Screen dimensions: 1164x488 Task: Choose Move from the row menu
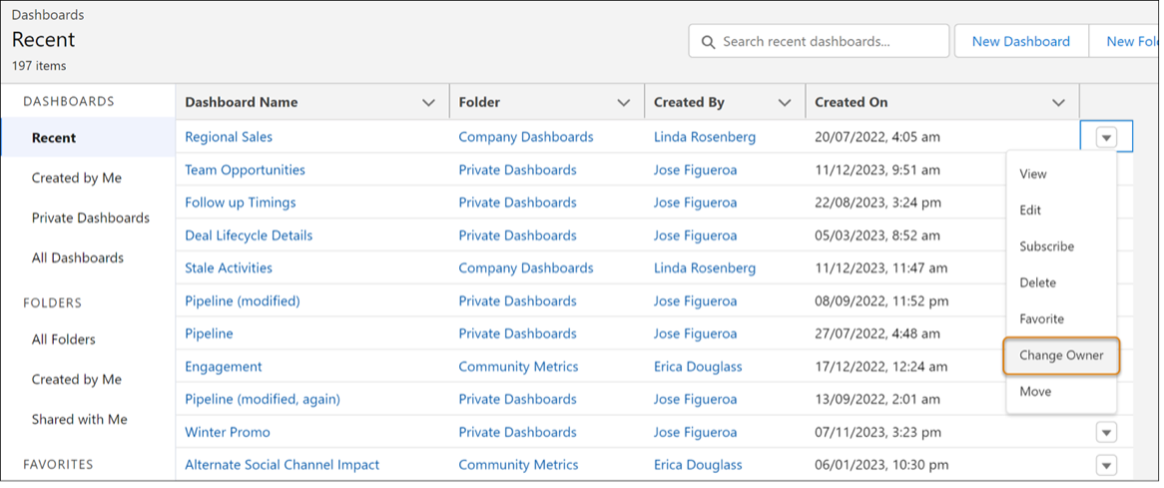[1035, 391]
